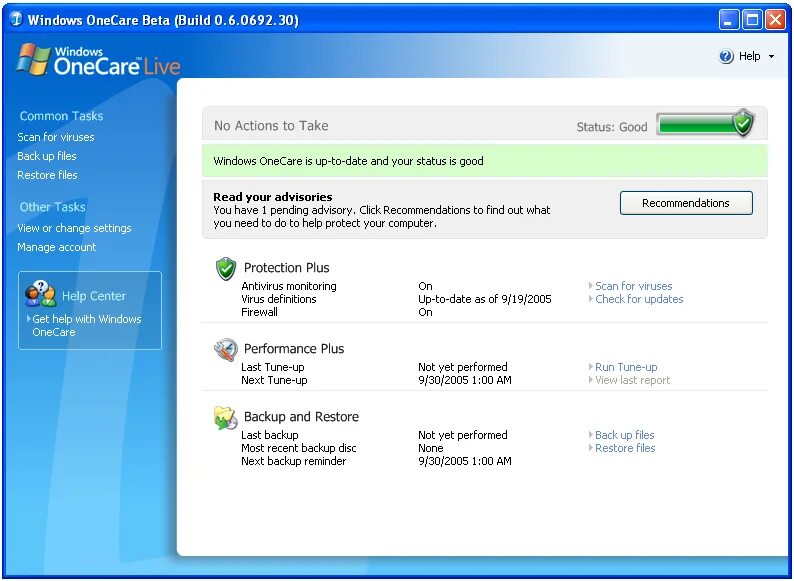Click the Help Center heading
794x581 pixels.
(94, 296)
